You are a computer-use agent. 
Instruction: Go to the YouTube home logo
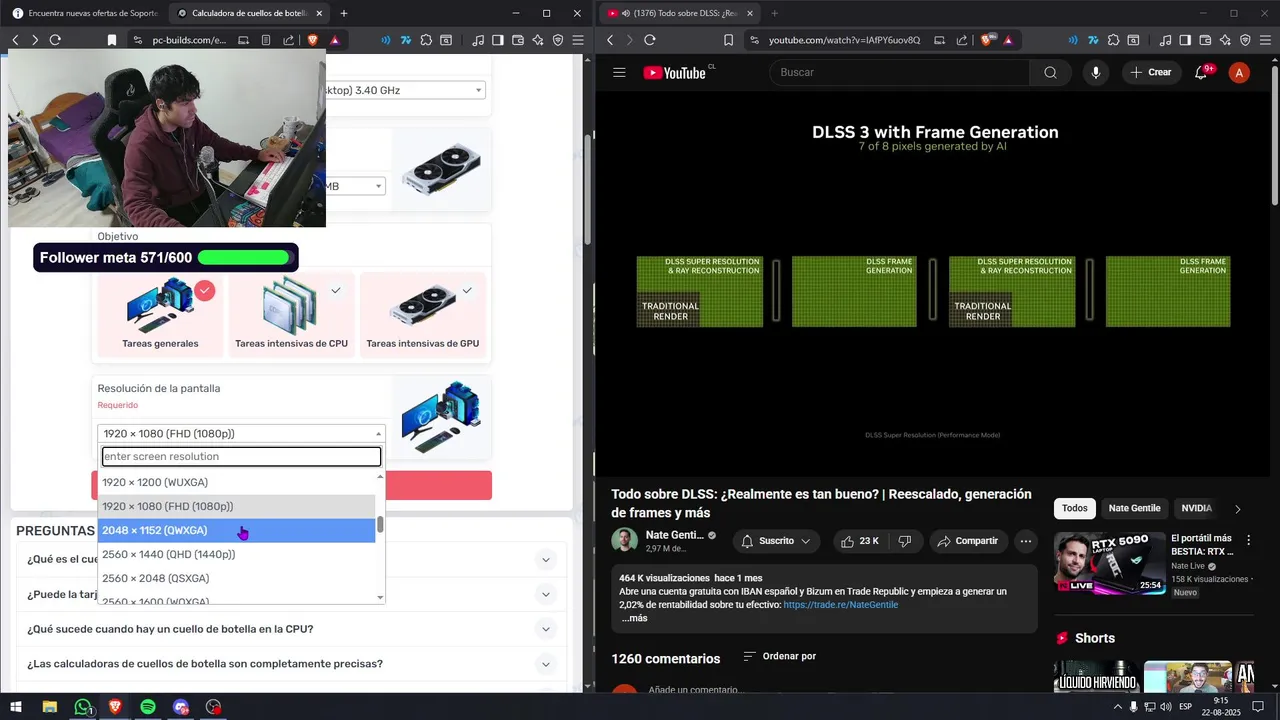(676, 72)
